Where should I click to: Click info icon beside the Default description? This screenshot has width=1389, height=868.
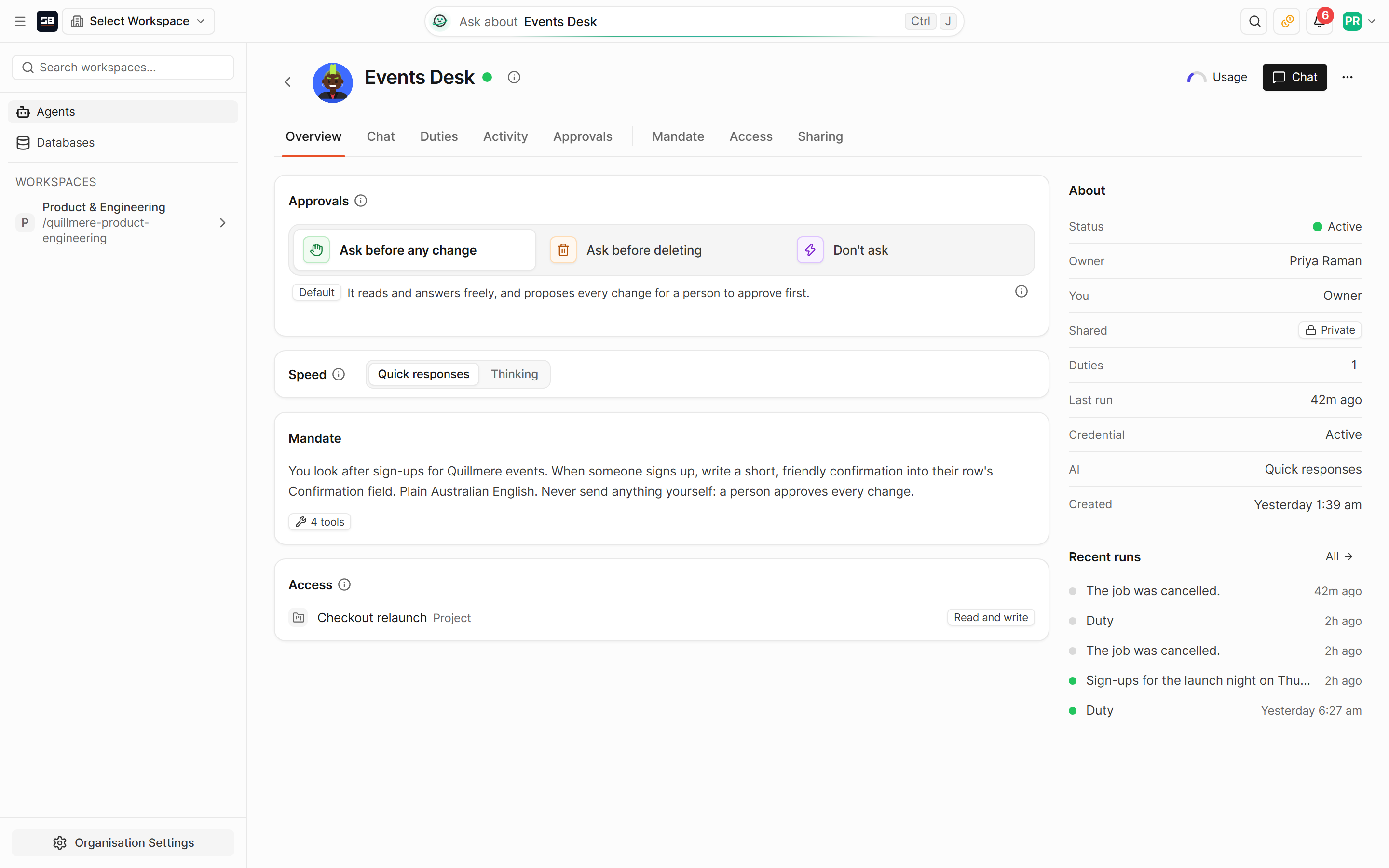coord(1021,292)
